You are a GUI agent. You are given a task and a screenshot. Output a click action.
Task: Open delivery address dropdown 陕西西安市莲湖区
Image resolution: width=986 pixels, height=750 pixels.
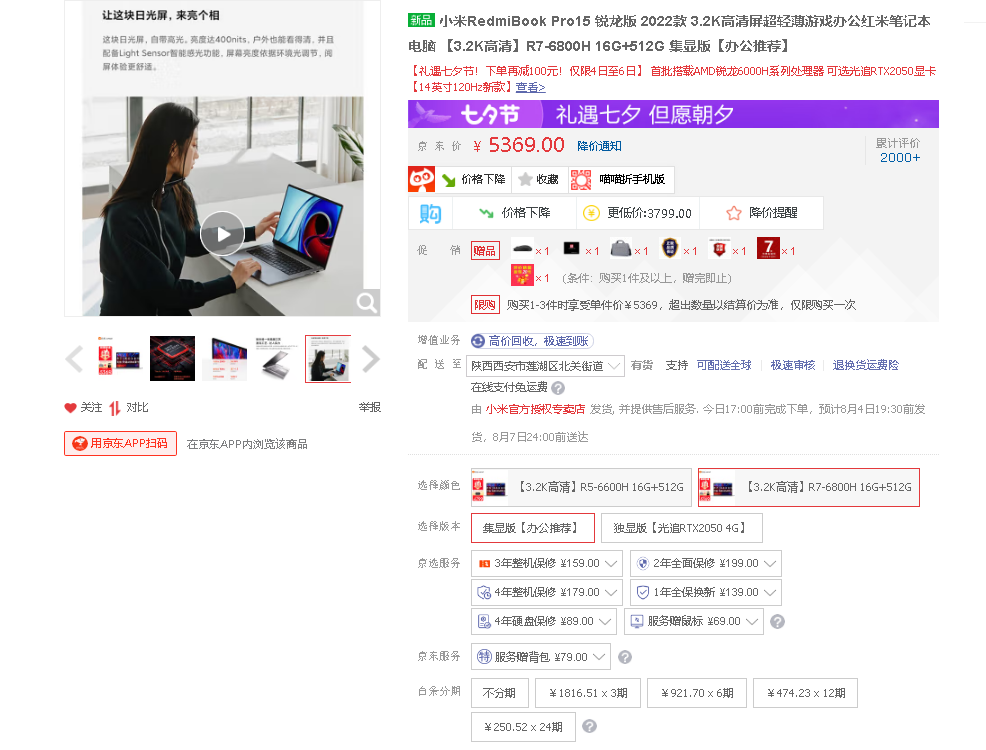click(545, 366)
